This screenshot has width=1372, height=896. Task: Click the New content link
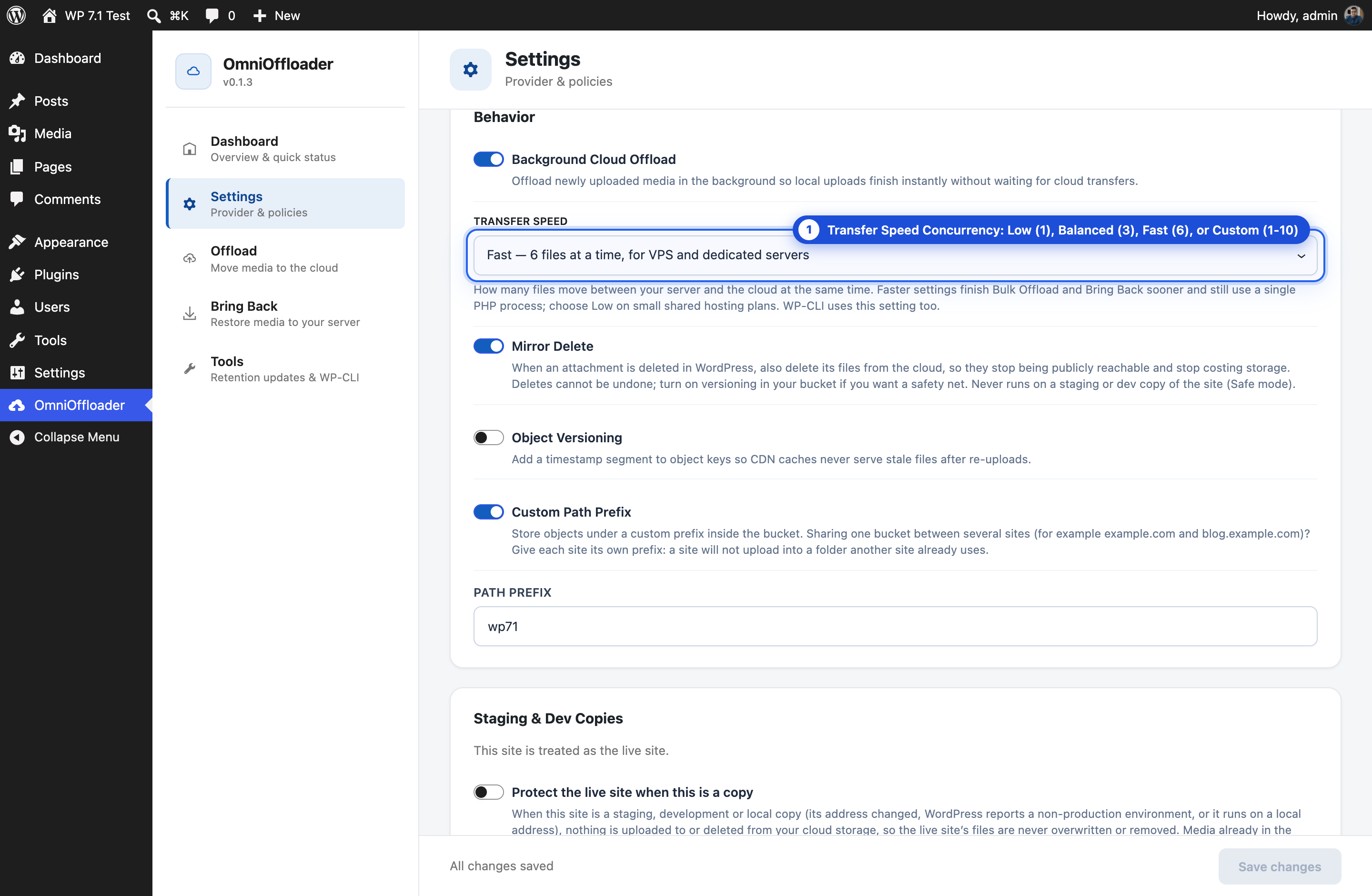(287, 16)
